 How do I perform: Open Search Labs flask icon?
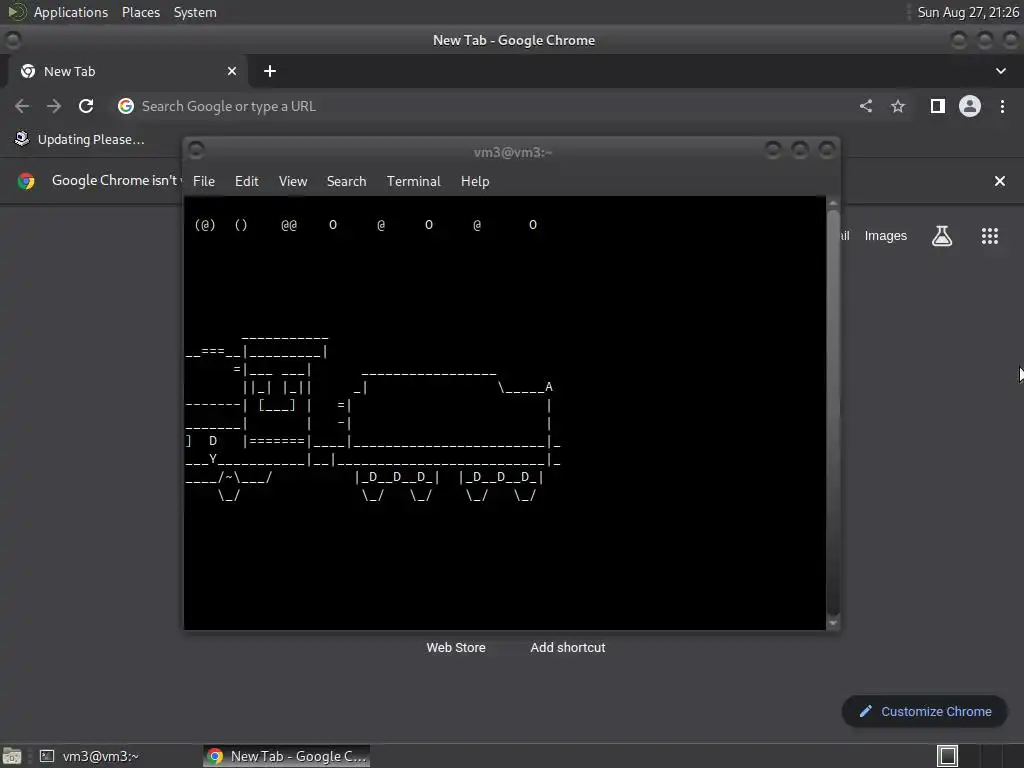(x=942, y=236)
